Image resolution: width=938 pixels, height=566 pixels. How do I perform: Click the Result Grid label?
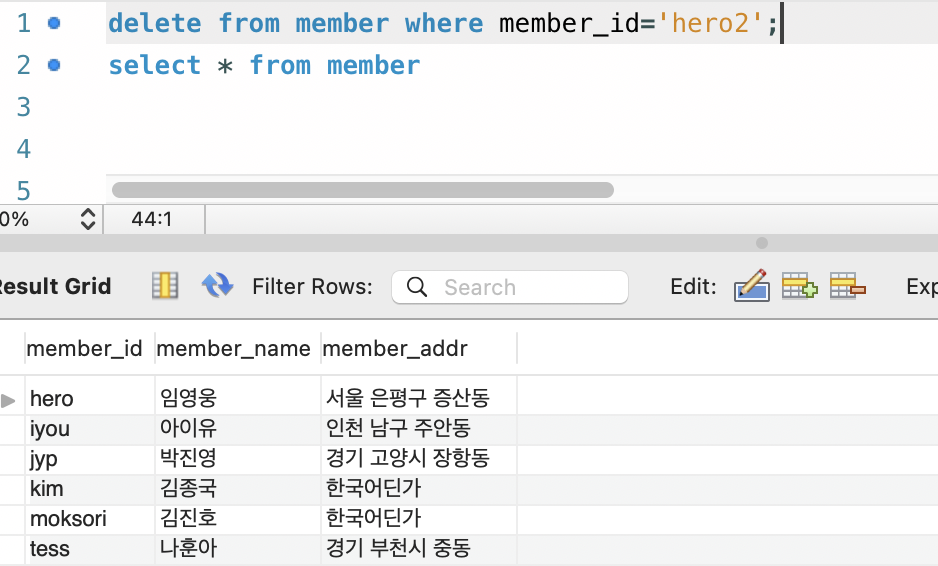pyautogui.click(x=56, y=286)
